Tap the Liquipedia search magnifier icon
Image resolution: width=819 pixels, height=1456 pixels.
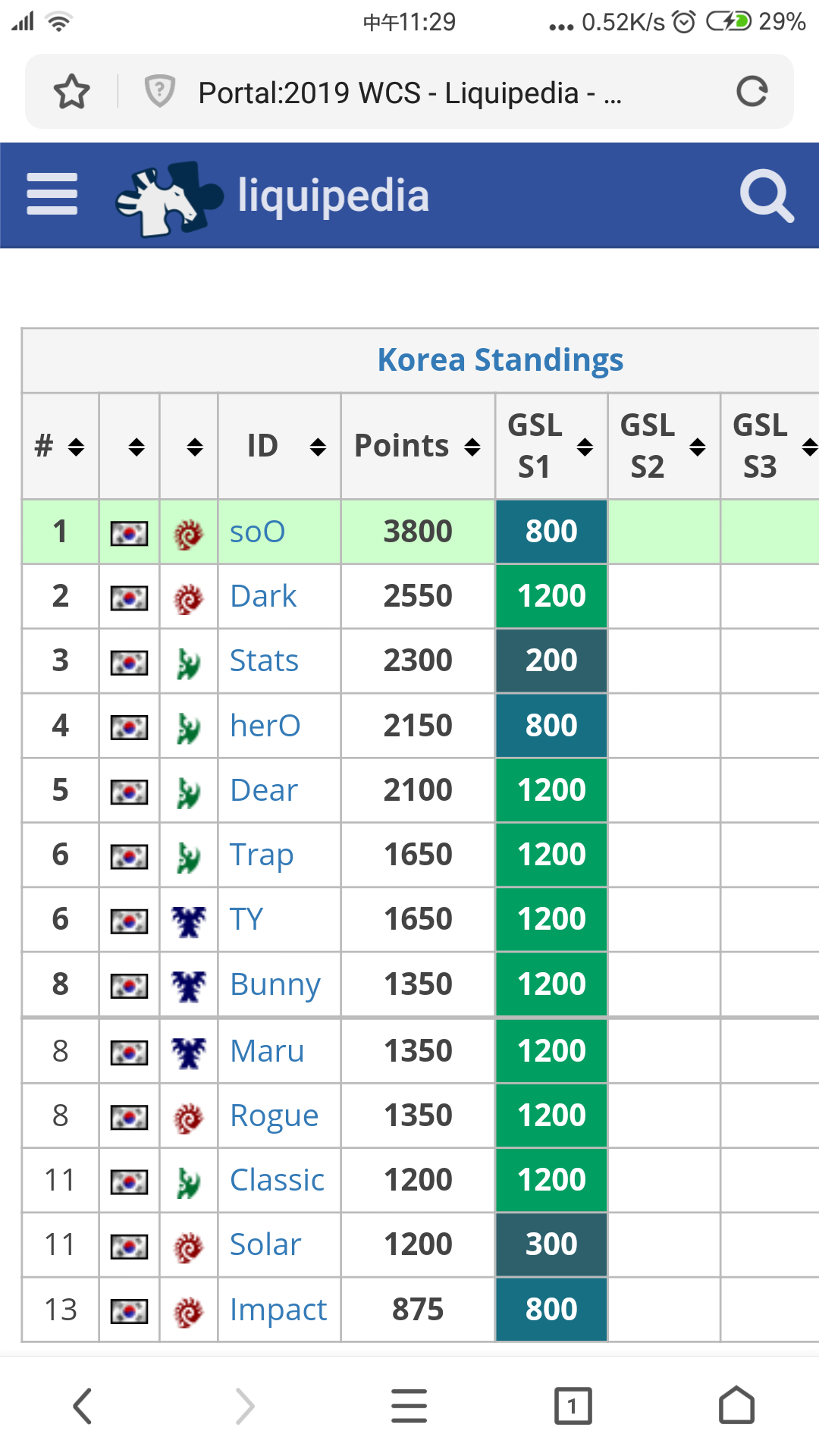pyautogui.click(x=766, y=196)
